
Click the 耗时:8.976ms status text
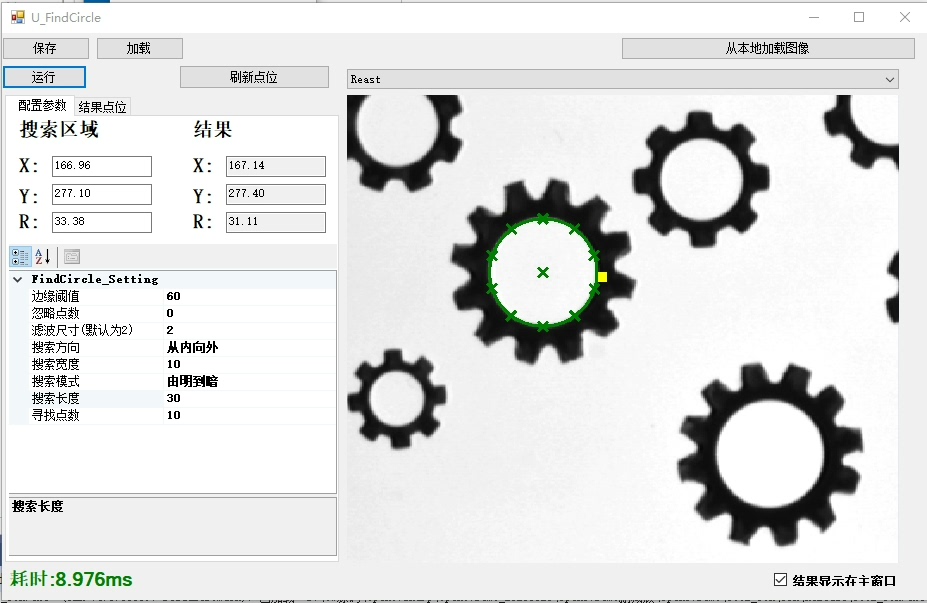point(71,579)
